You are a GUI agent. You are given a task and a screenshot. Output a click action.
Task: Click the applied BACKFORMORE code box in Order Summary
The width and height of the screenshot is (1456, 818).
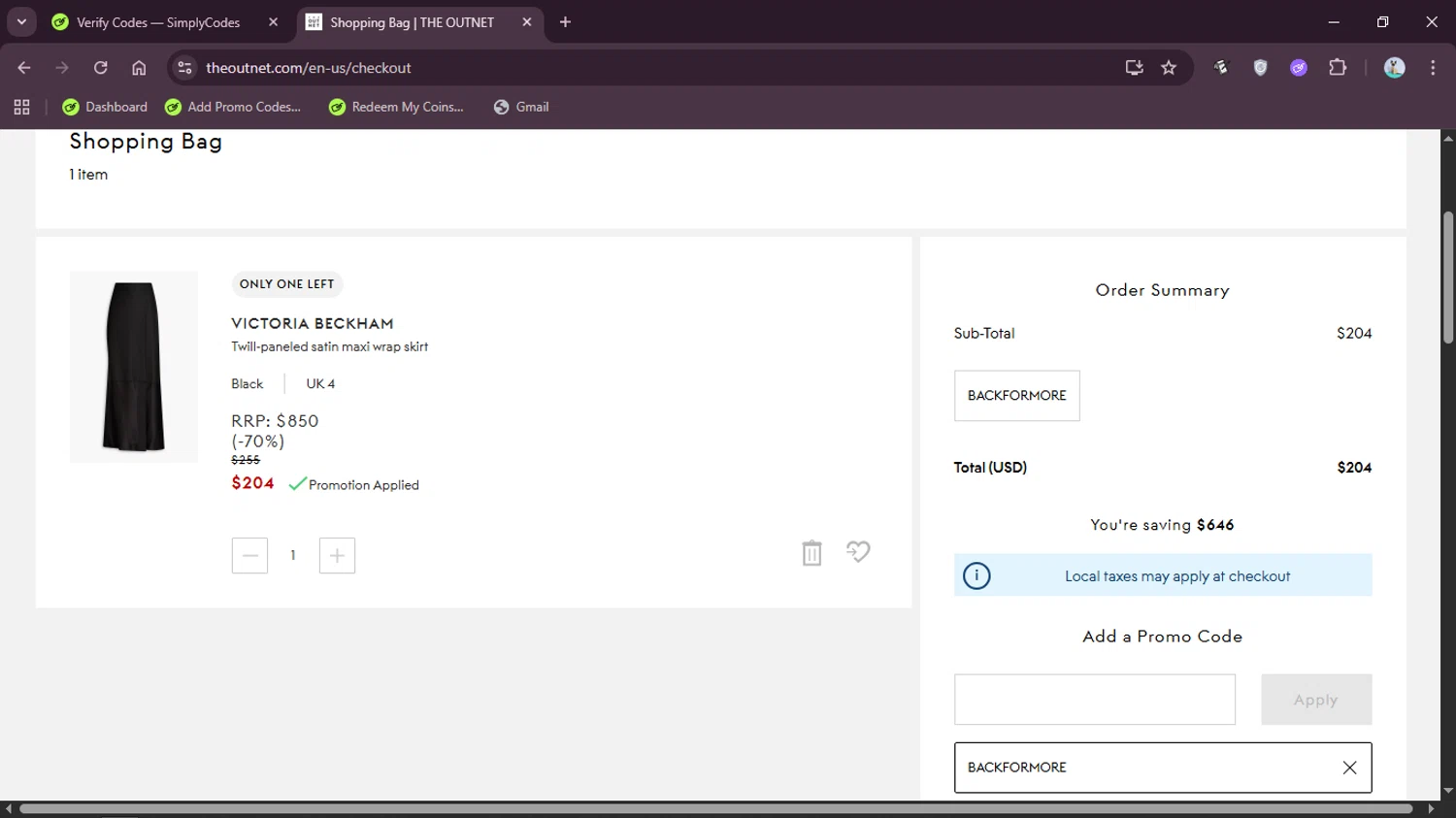1016,396
